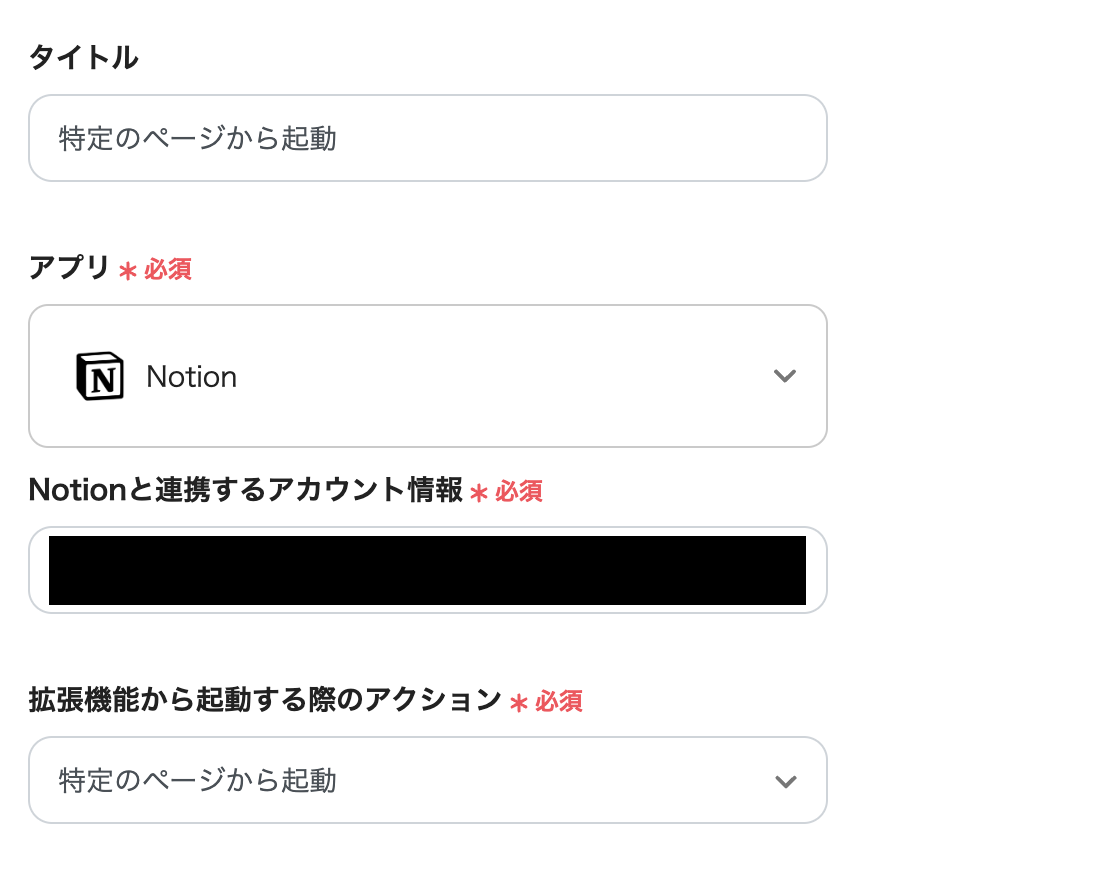Viewport: 1102px width, 890px height.
Task: Expand the アプリ dropdown chevron
Action: click(785, 376)
